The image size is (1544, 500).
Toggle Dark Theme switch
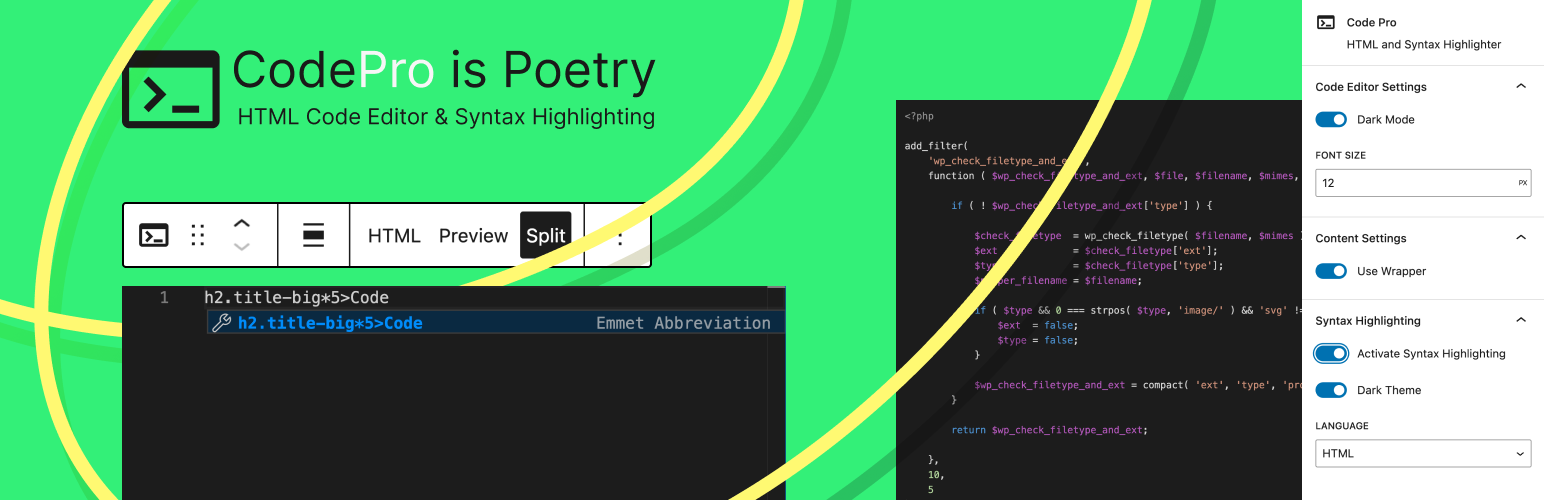(1331, 391)
